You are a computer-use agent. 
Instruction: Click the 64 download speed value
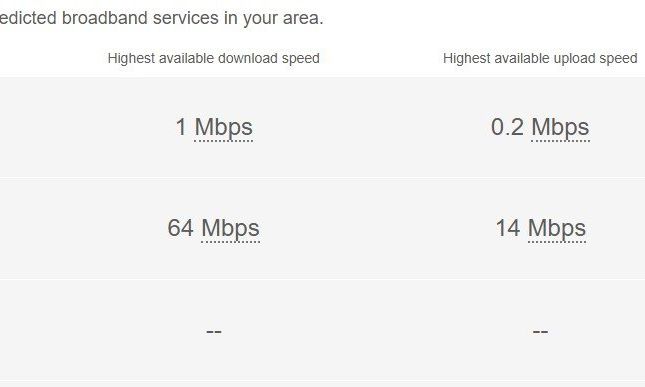180,228
